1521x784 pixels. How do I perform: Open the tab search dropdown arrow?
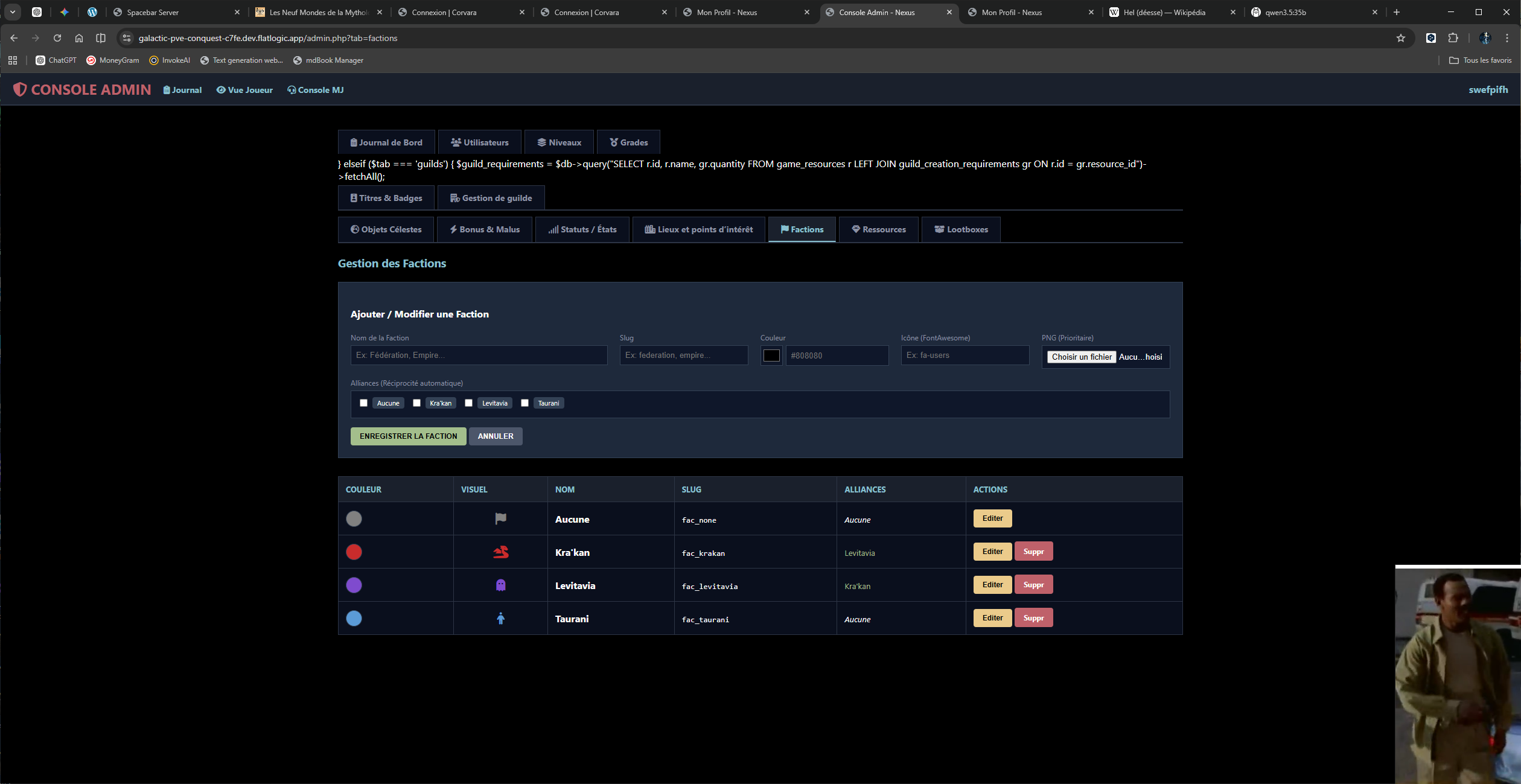click(x=13, y=12)
